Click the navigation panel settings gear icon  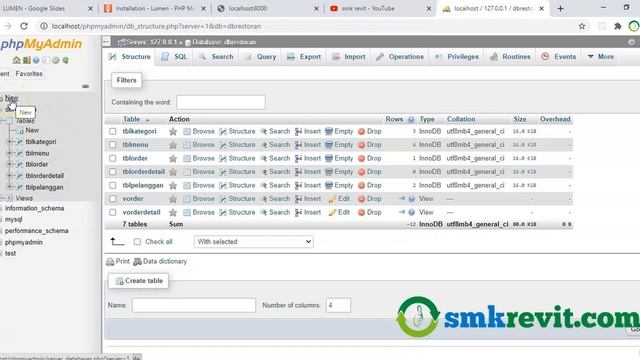[56, 60]
